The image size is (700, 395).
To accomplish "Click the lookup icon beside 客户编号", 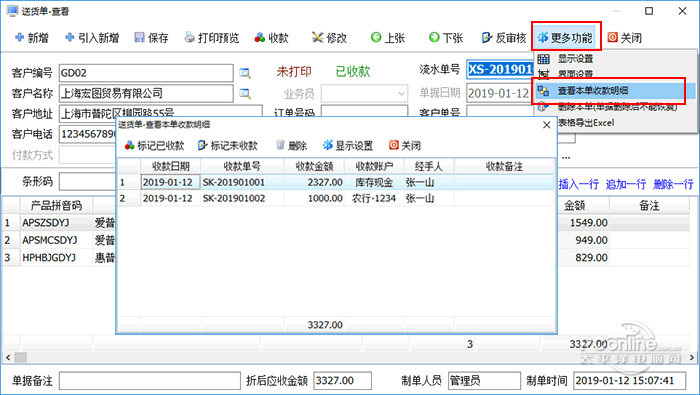I will (x=245, y=73).
